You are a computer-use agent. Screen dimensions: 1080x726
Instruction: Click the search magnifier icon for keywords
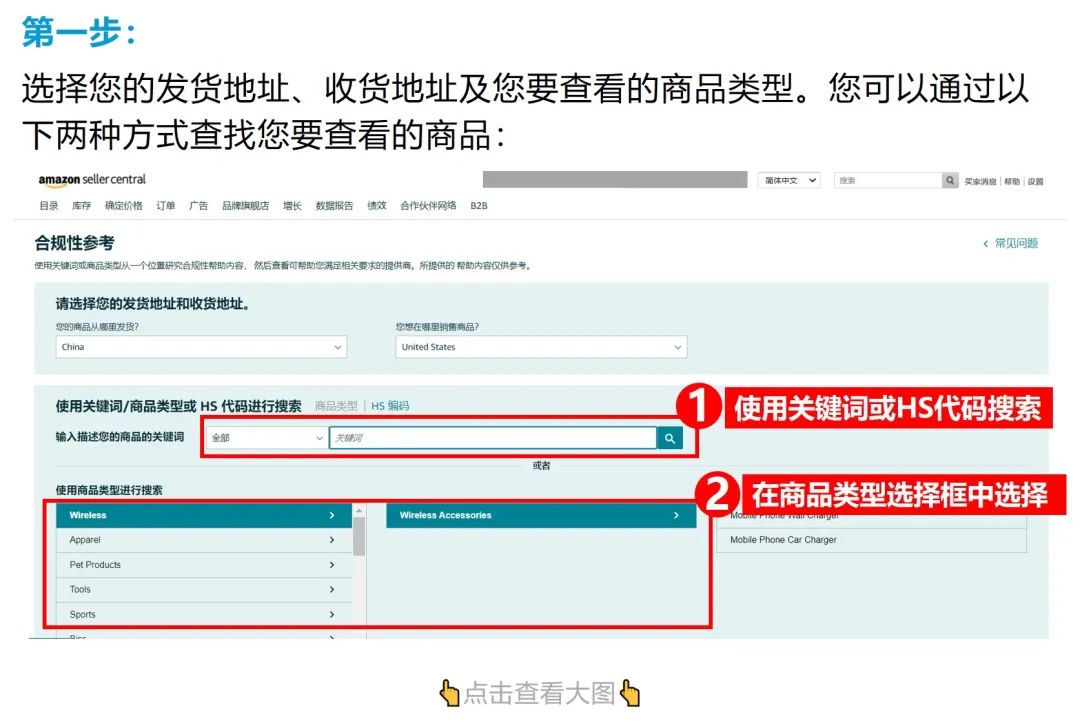click(670, 438)
